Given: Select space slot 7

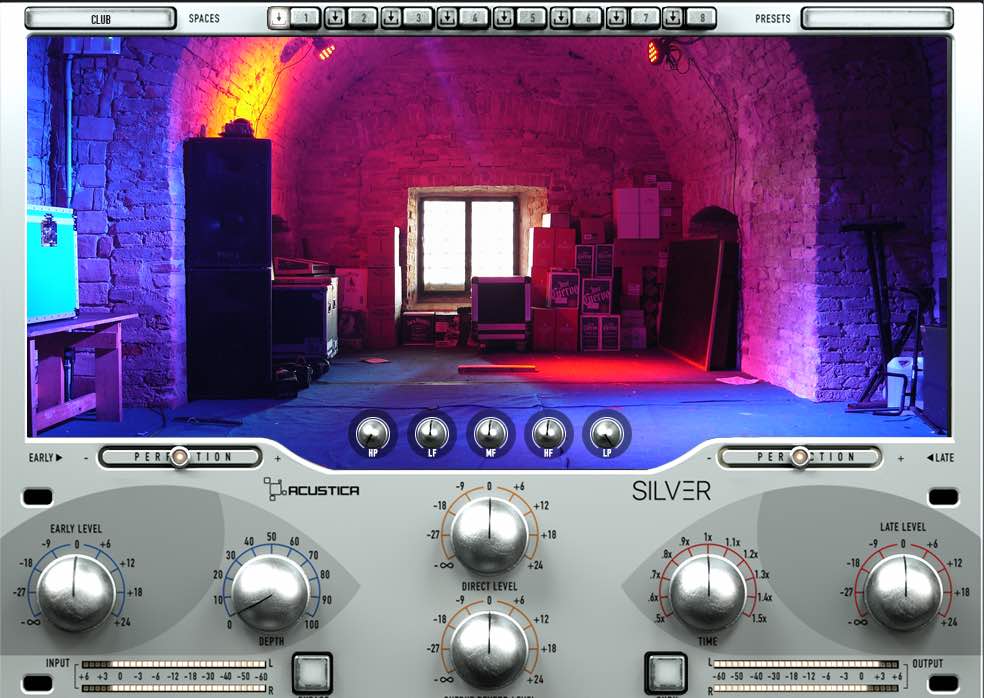Looking at the screenshot, I should (644, 18).
